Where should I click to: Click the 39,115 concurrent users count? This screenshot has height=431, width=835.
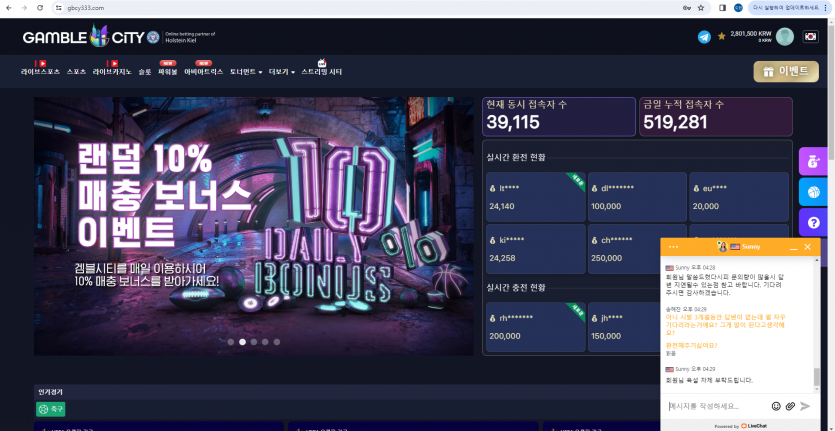point(513,123)
